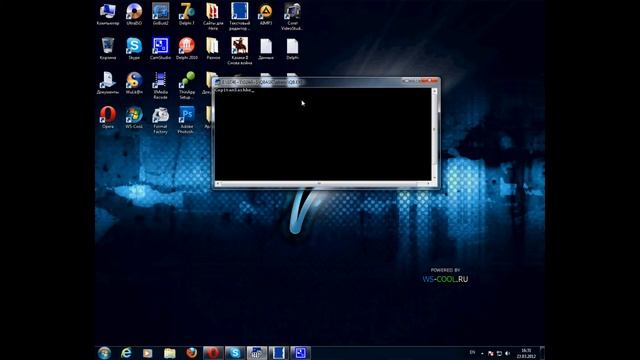Click the console horizontal scrollbar

[x=323, y=184]
